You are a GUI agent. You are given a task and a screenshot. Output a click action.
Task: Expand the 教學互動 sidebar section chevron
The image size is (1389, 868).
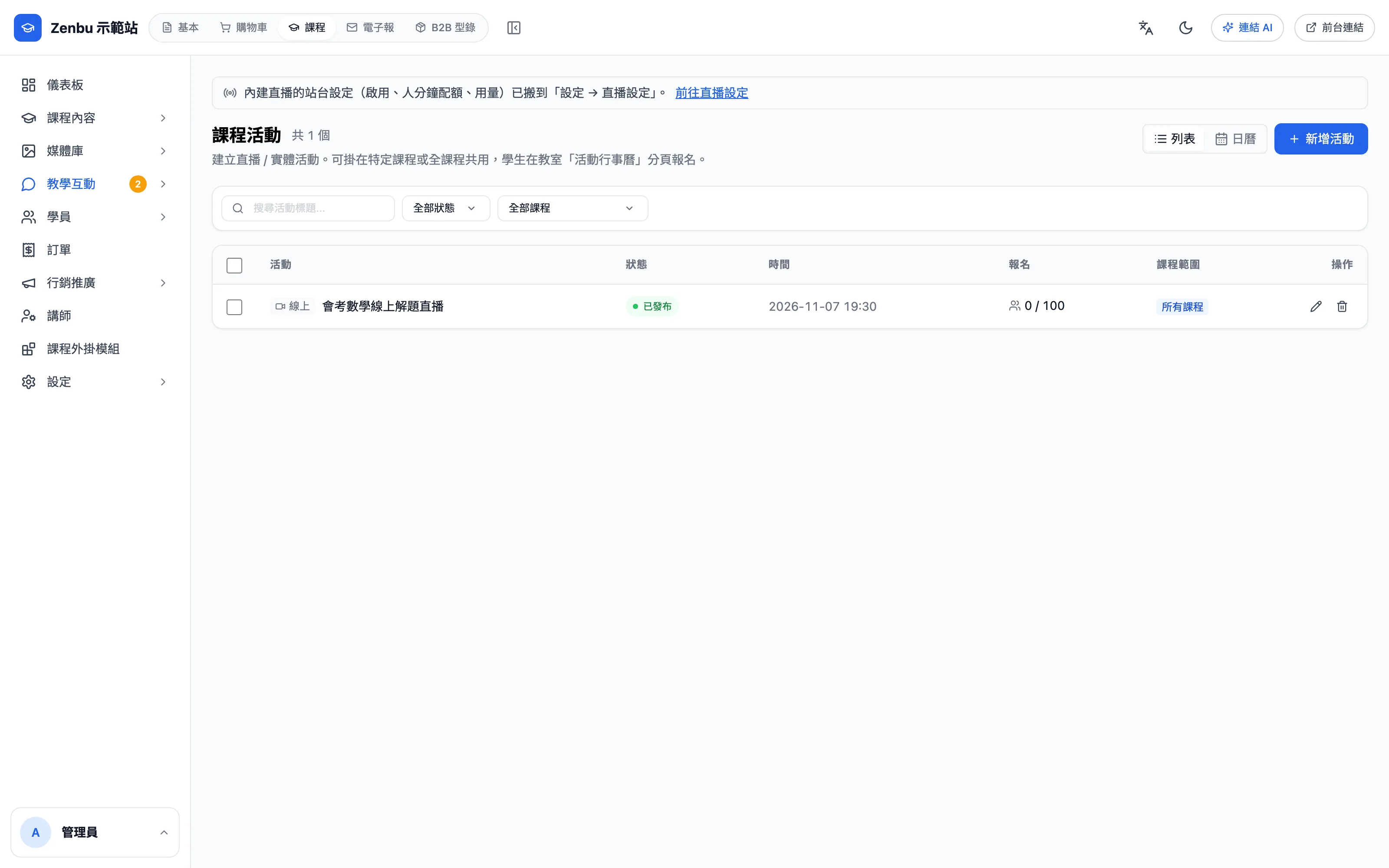(x=163, y=184)
